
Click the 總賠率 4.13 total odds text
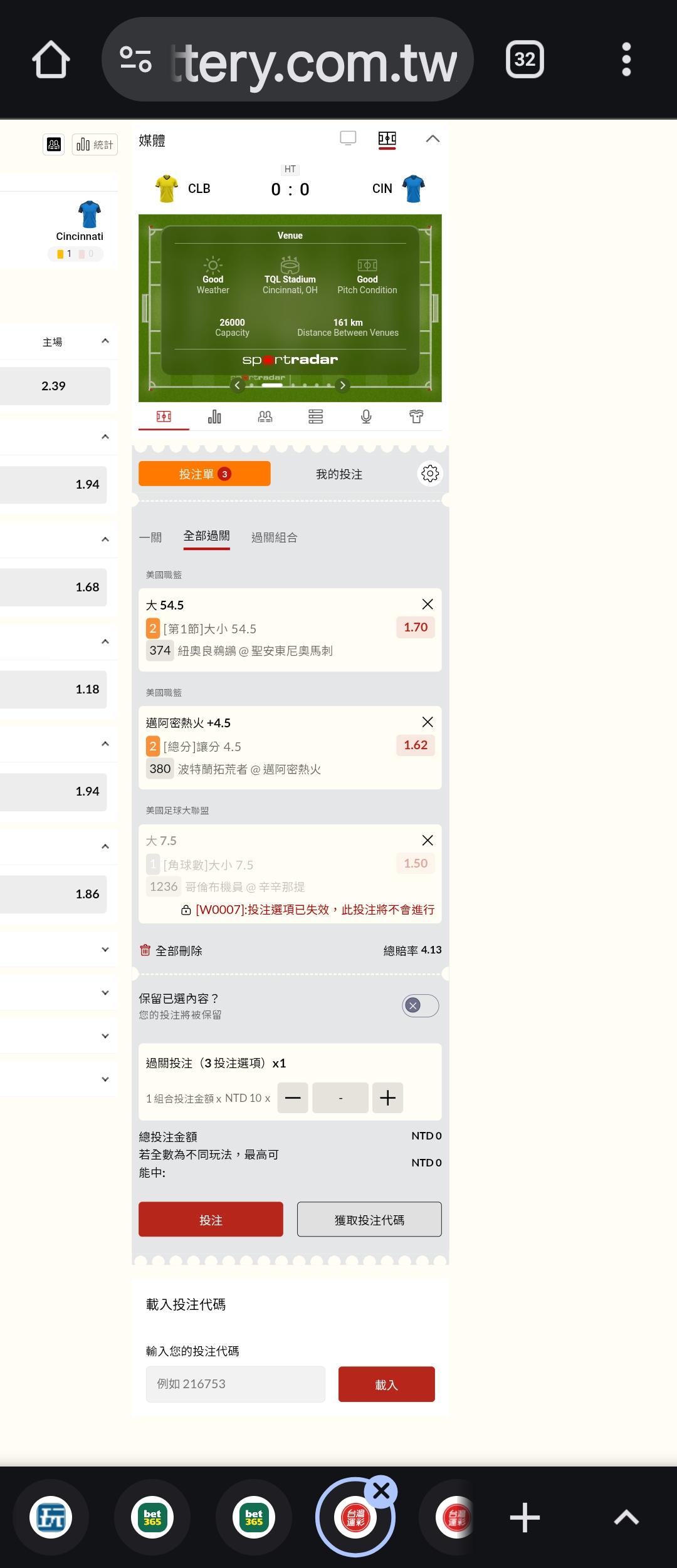coord(412,950)
